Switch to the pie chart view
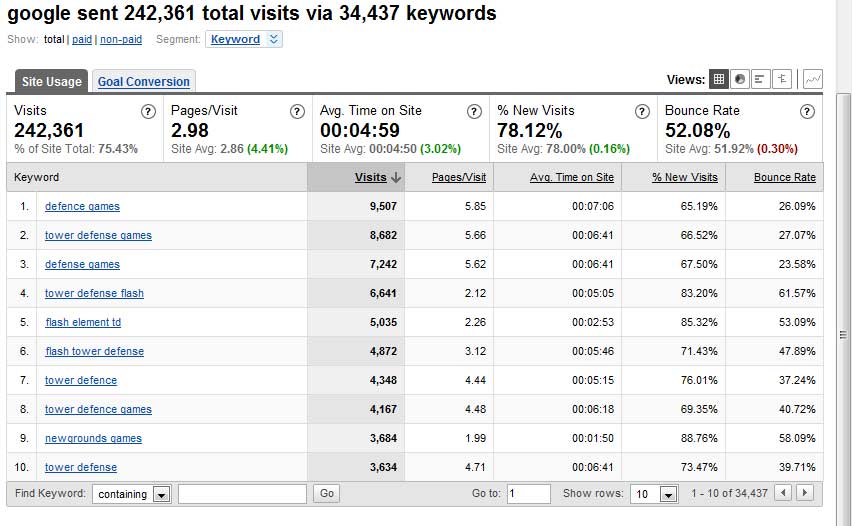This screenshot has height=526, width=852. (x=740, y=79)
